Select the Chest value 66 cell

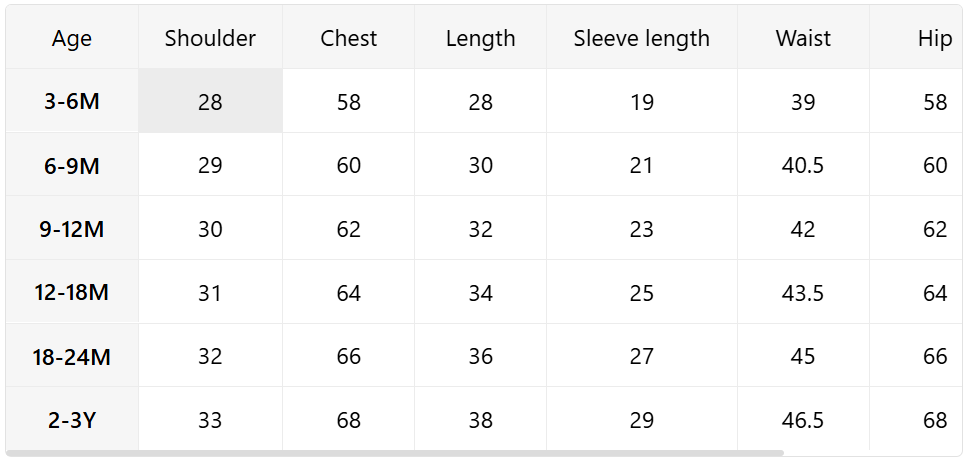[348, 355]
